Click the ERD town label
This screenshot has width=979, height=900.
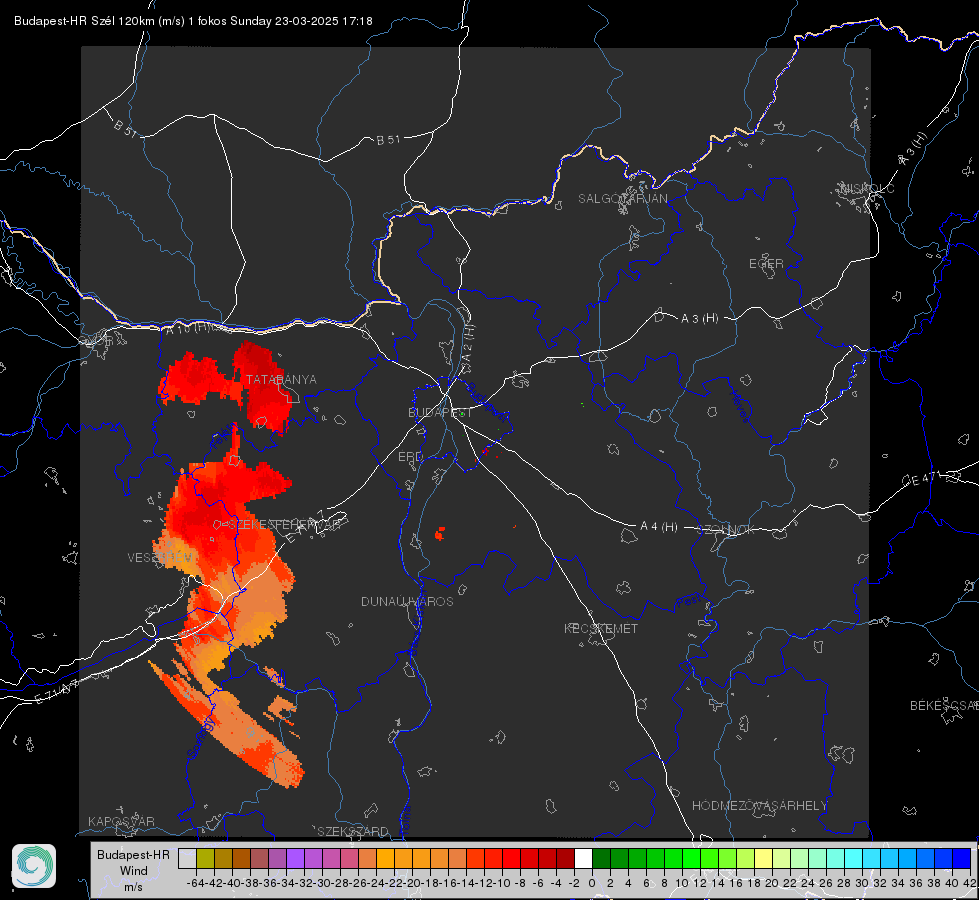tap(410, 457)
